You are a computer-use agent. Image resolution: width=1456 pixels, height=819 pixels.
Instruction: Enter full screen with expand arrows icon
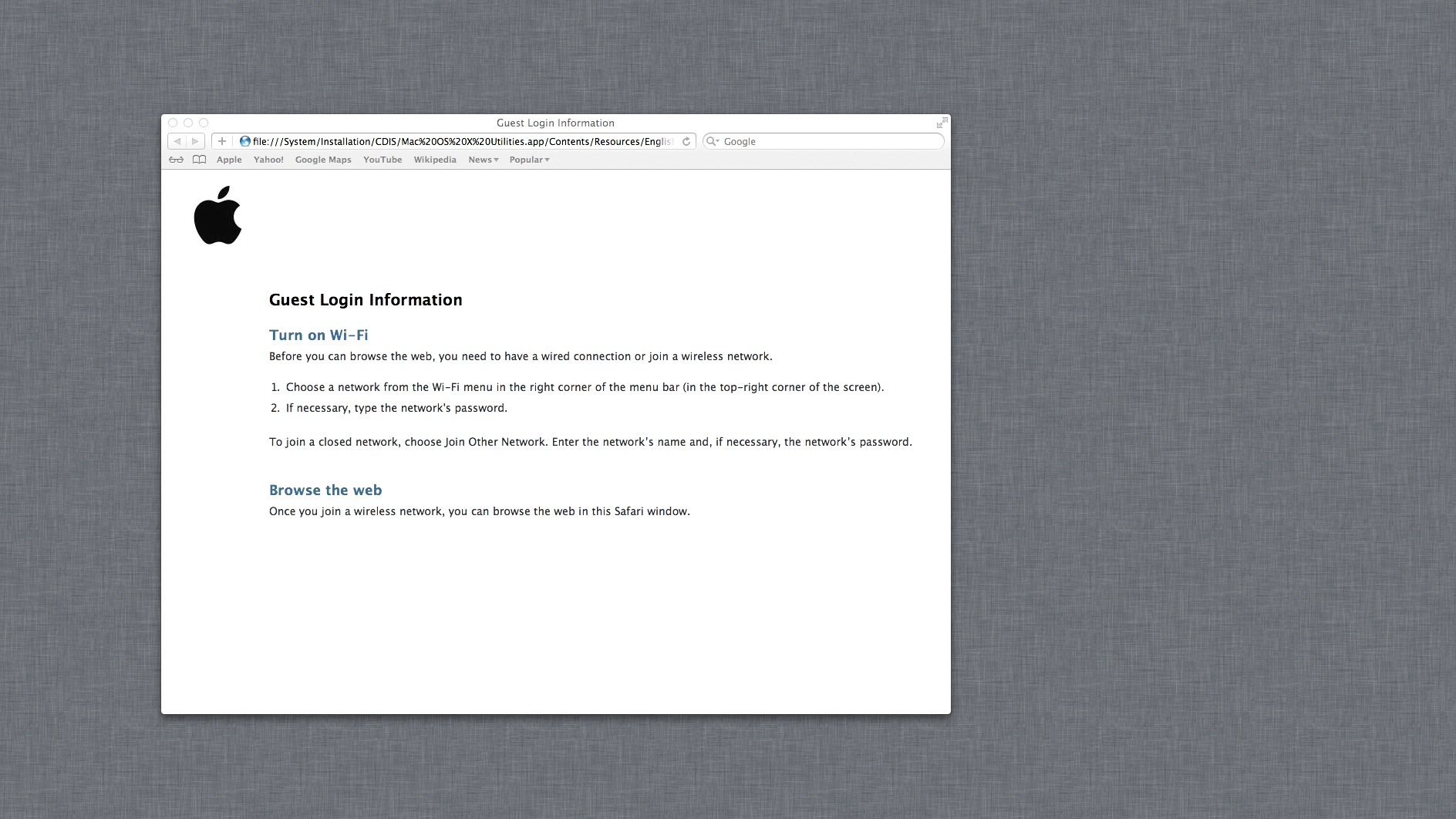(942, 123)
